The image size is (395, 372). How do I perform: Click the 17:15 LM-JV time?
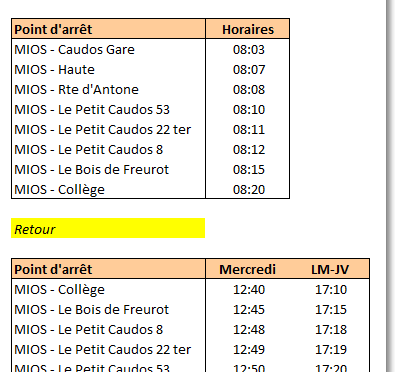[x=331, y=309]
